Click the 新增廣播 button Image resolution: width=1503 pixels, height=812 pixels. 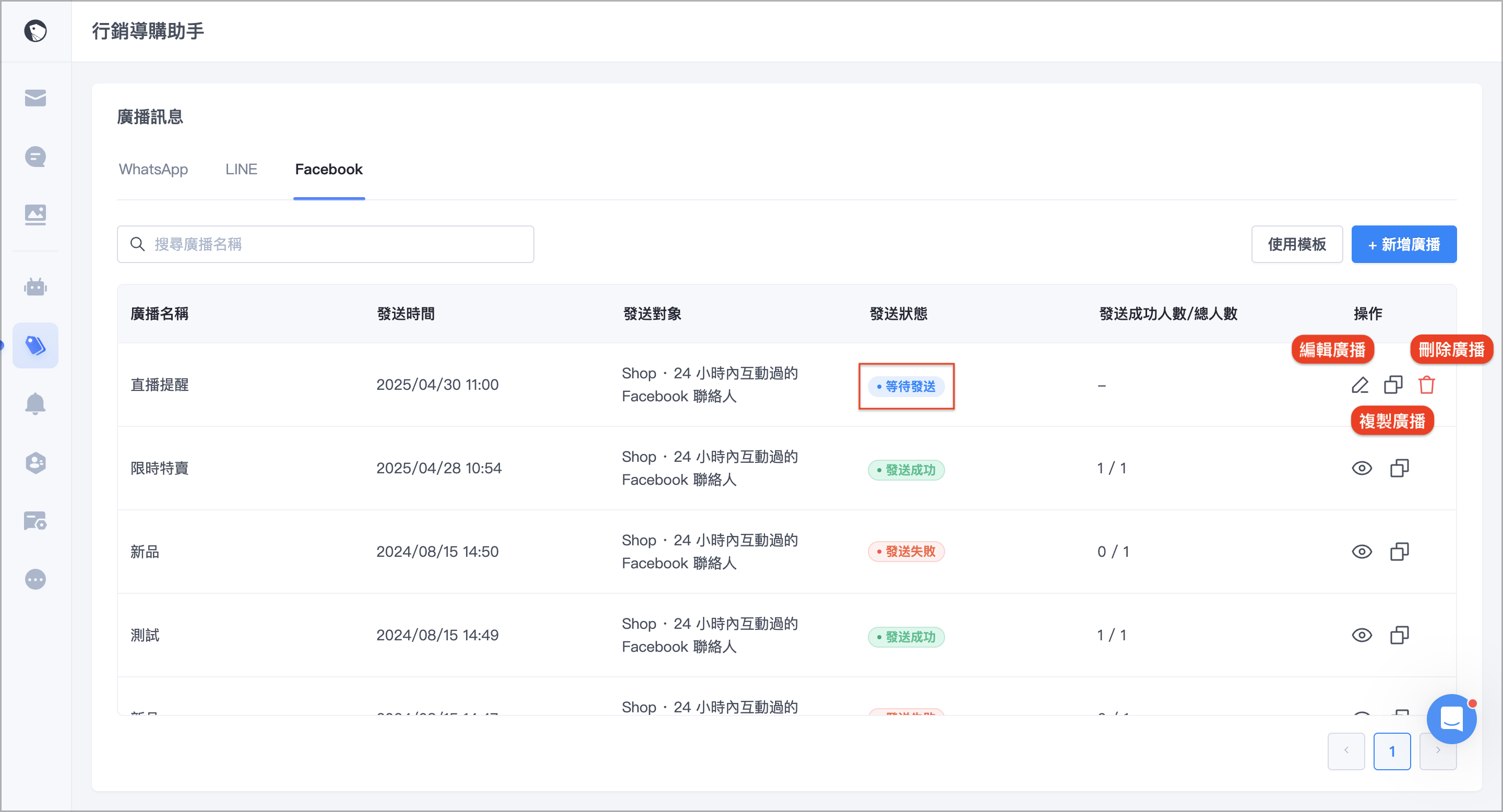(x=1404, y=244)
